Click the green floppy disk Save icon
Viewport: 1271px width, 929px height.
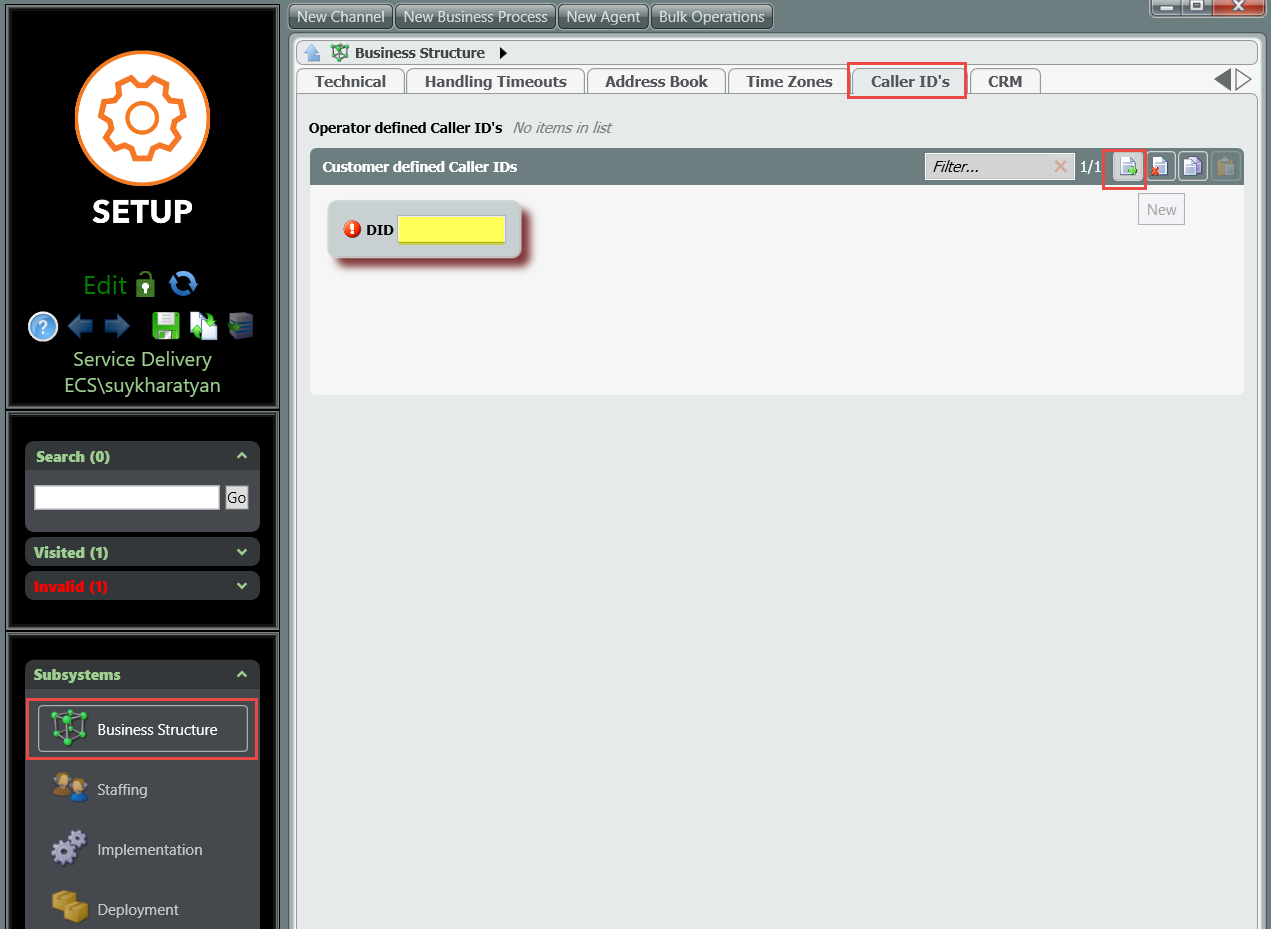[x=165, y=326]
